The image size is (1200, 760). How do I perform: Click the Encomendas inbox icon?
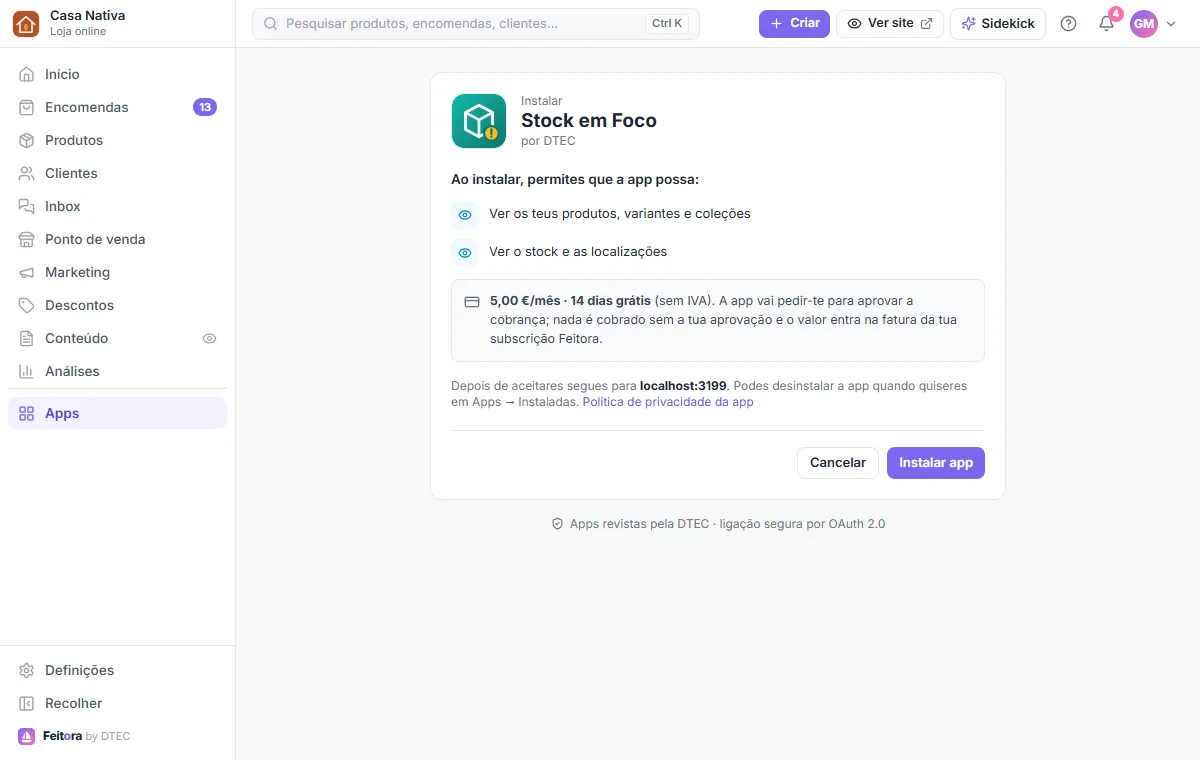coord(27,107)
